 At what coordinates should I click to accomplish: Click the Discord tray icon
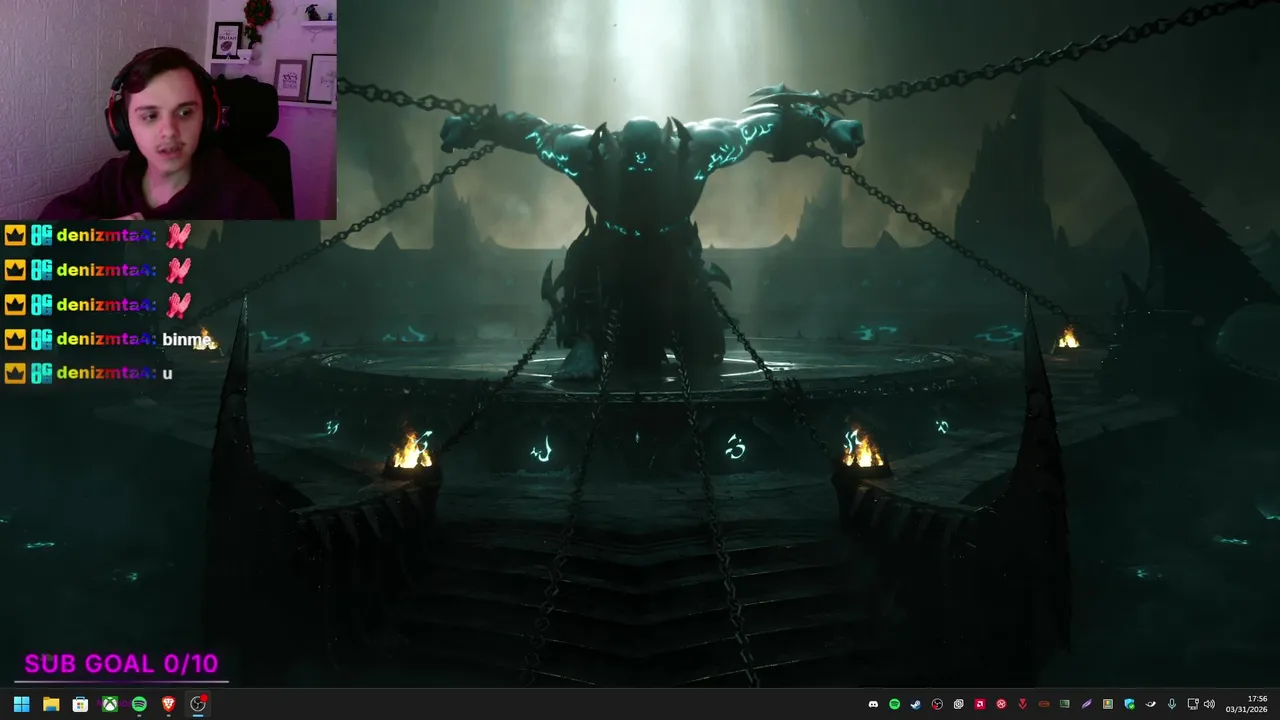pyautogui.click(x=873, y=704)
